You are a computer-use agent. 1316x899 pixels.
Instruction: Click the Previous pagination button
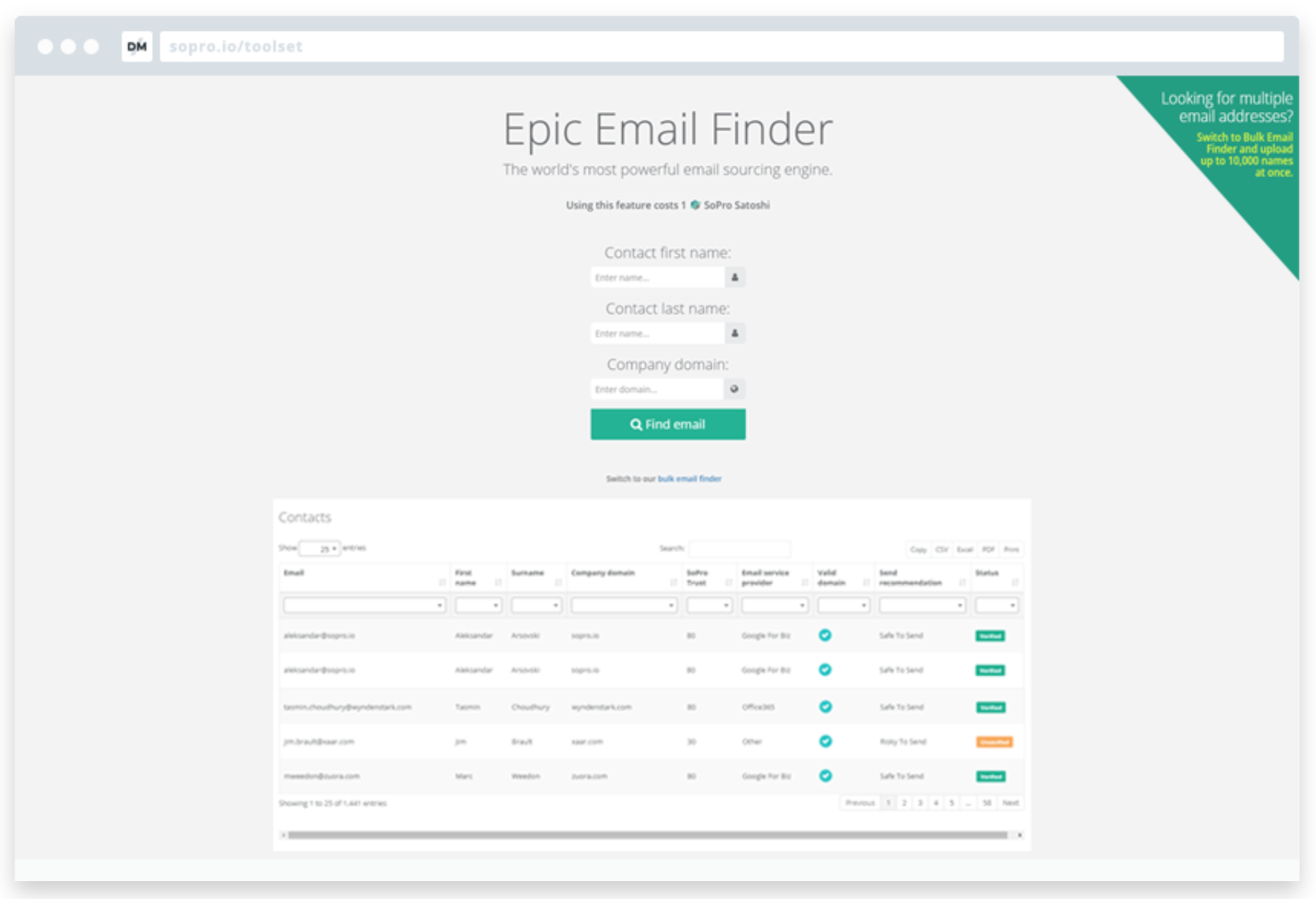[x=859, y=803]
